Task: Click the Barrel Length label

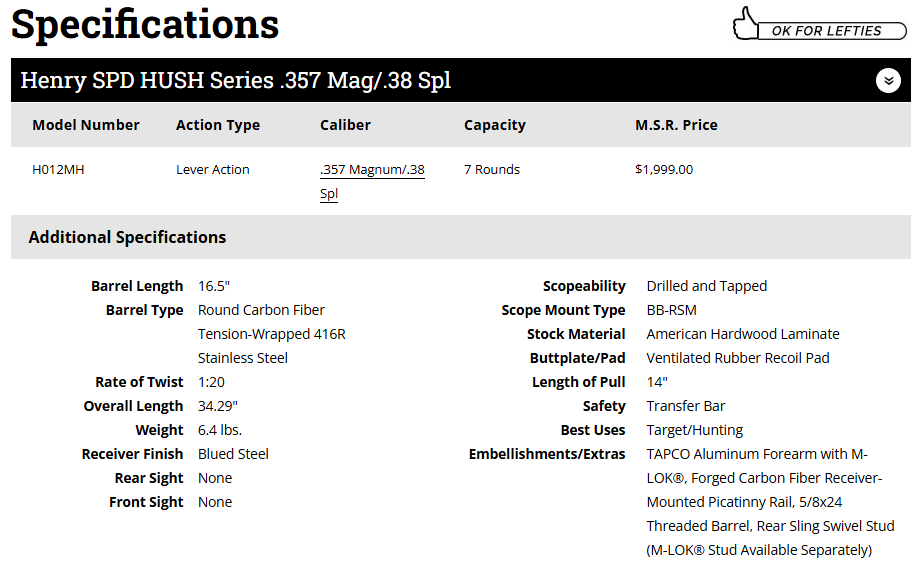Action: point(137,286)
